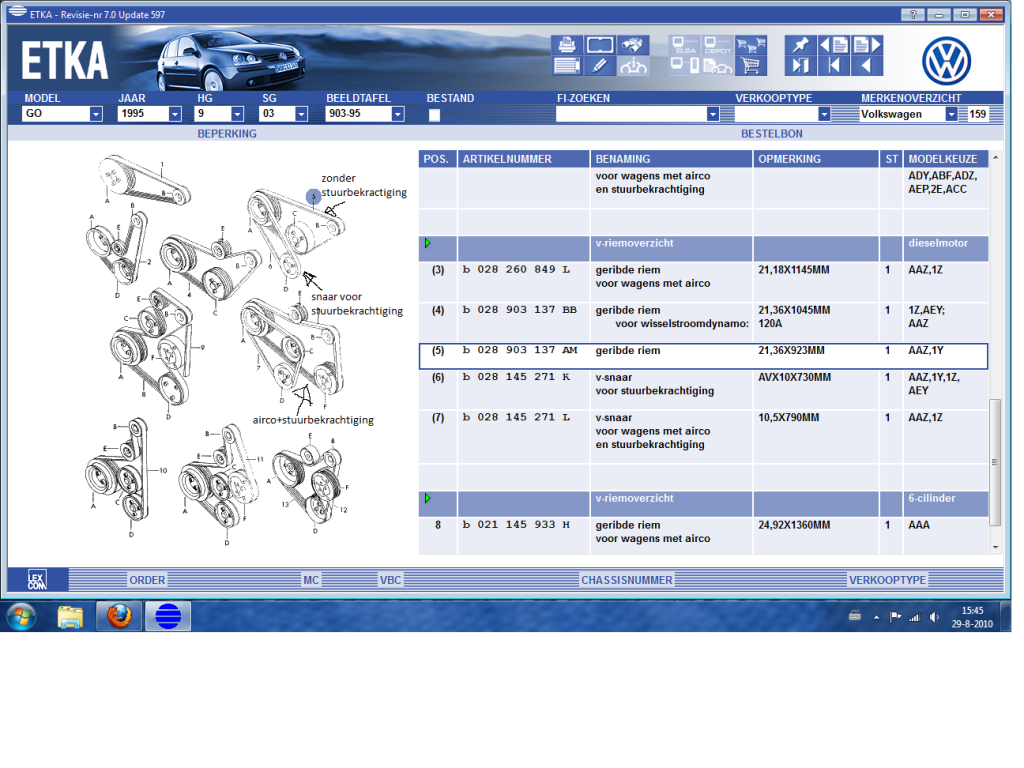Click the list view icon under the printer
The image size is (1024, 768).
[567, 65]
